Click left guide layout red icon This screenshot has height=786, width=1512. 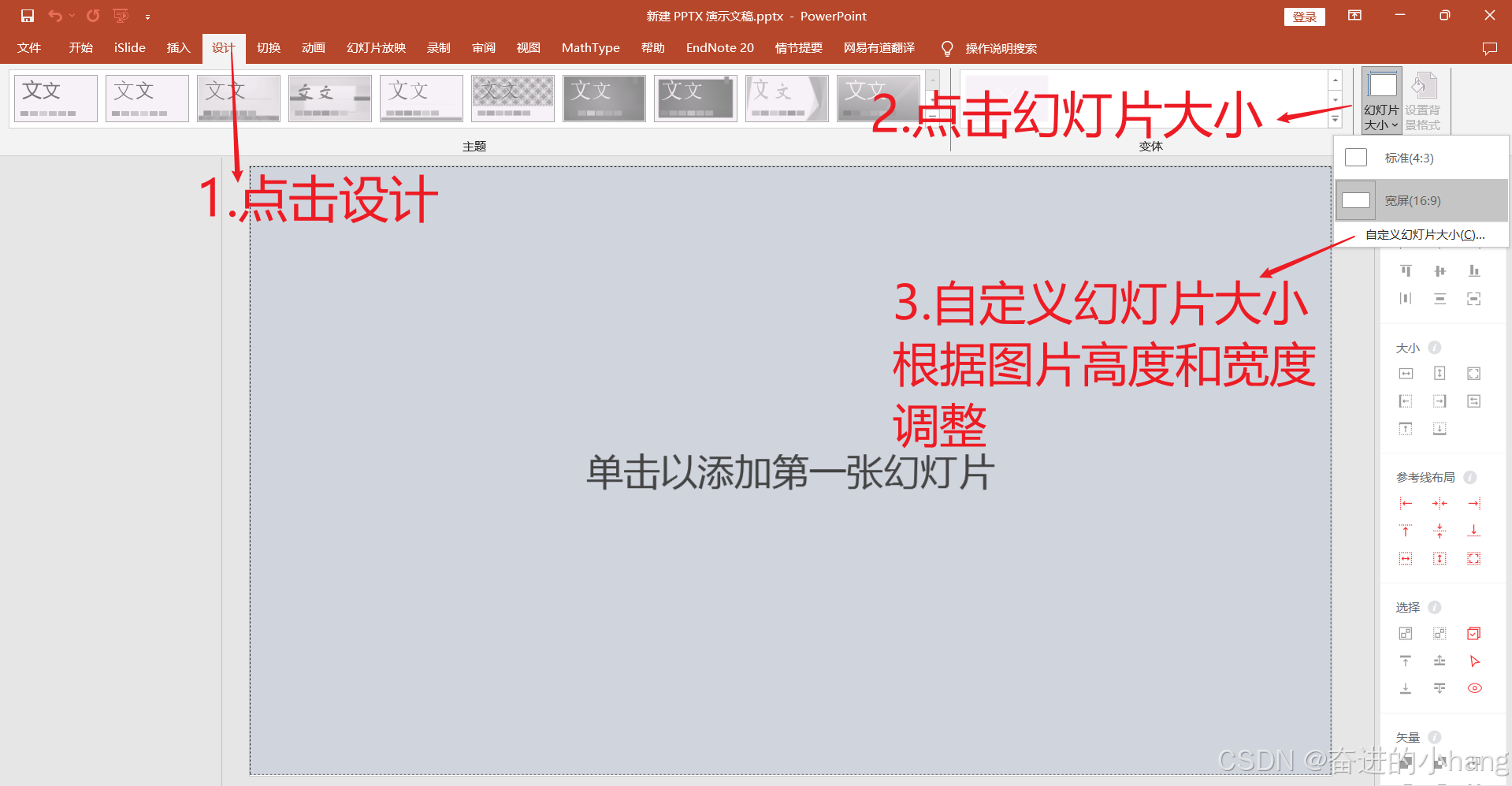(x=1406, y=503)
